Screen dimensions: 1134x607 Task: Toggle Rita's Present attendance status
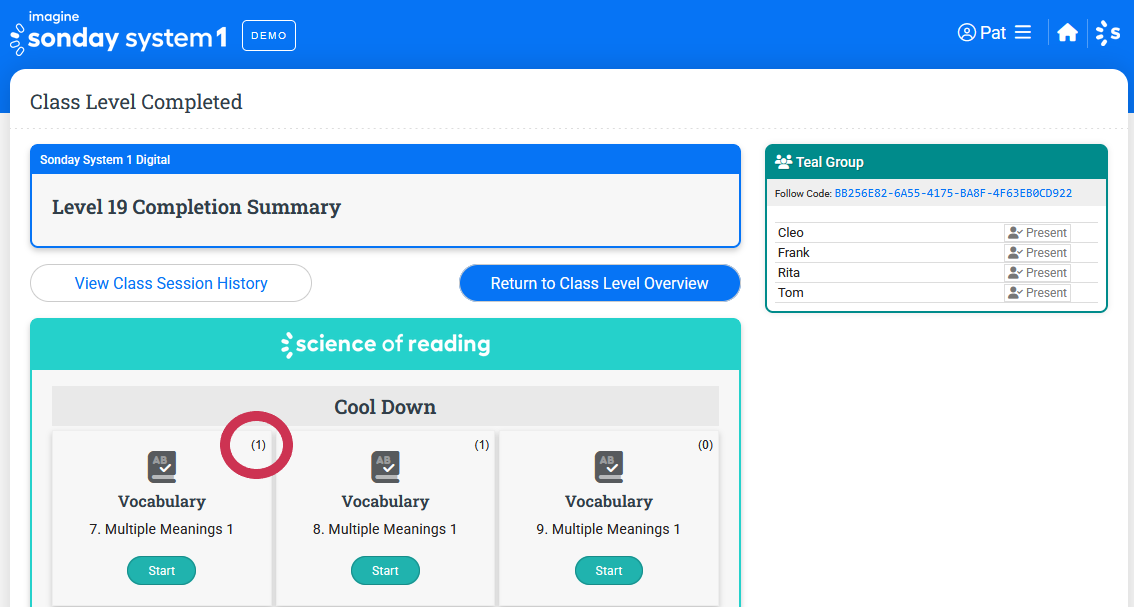(x=1037, y=273)
